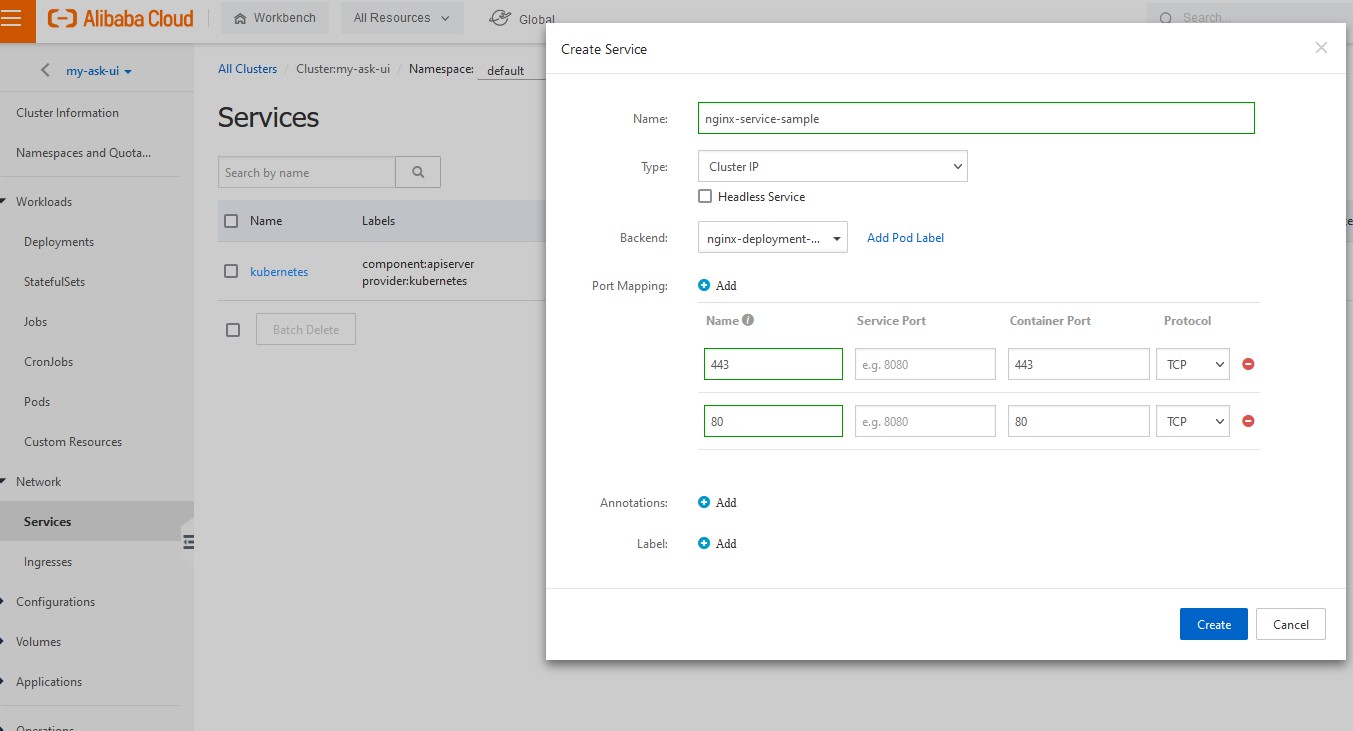1353x731 pixels.
Task: Open the Backend nginx-deployment dropdown
Action: 772,238
